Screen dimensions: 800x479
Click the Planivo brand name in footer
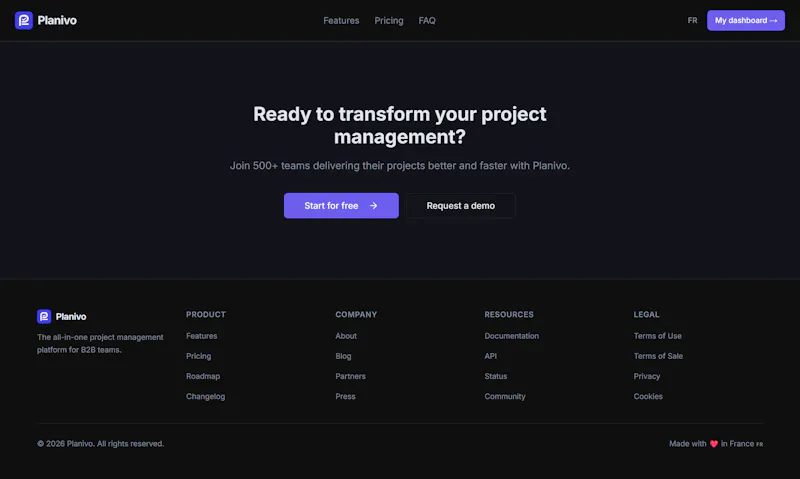click(x=71, y=317)
